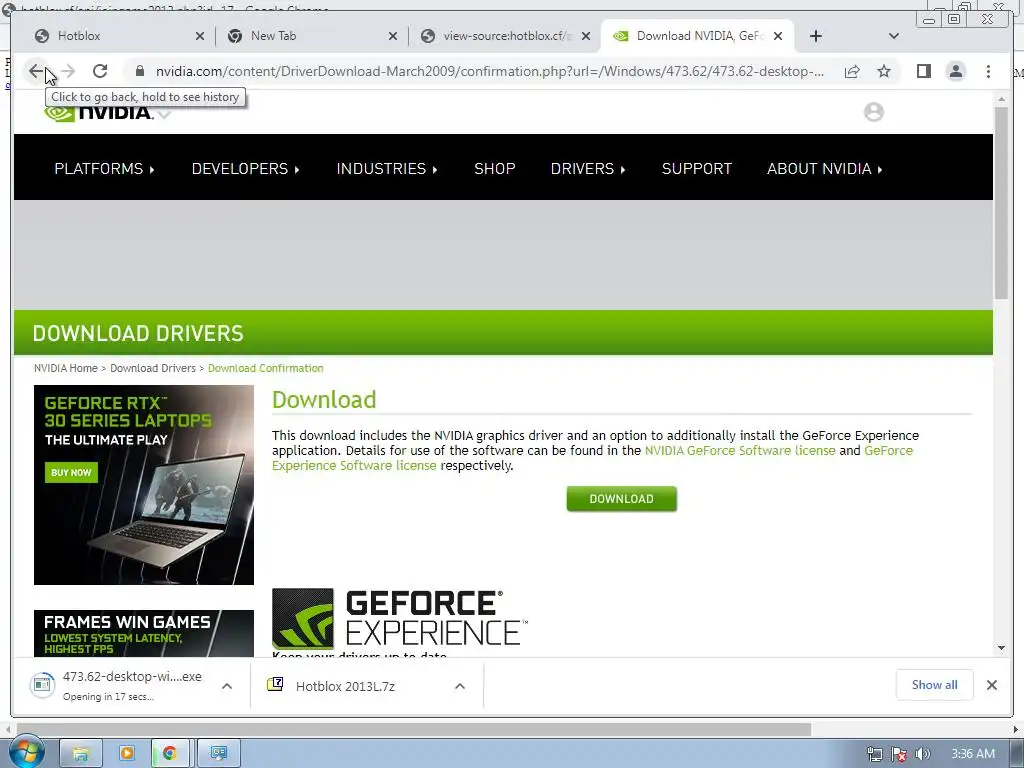Reload the NVIDIA page

[99, 71]
